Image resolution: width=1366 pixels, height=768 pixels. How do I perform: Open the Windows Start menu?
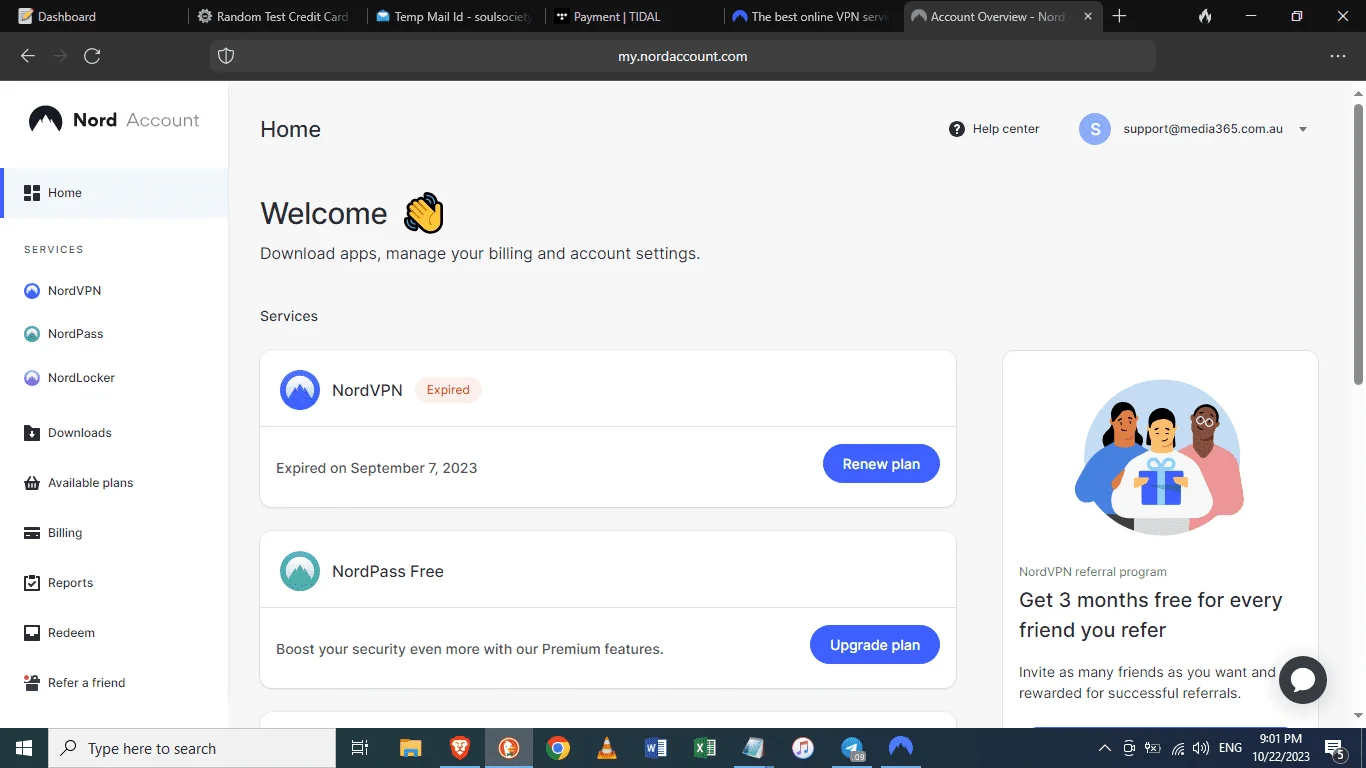[x=24, y=748]
